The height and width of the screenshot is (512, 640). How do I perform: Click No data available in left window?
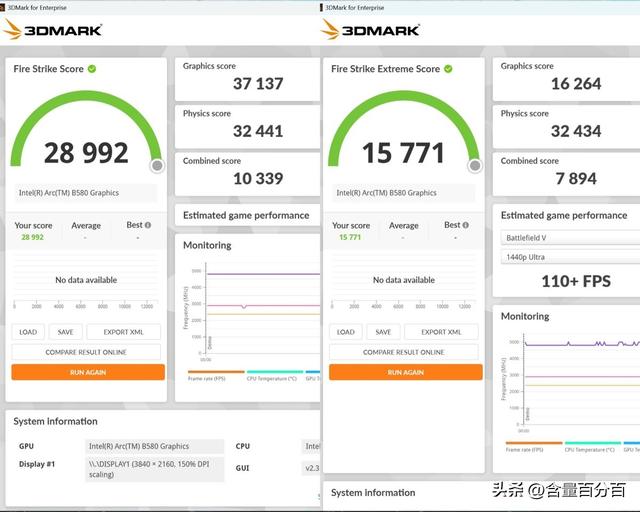(86, 280)
